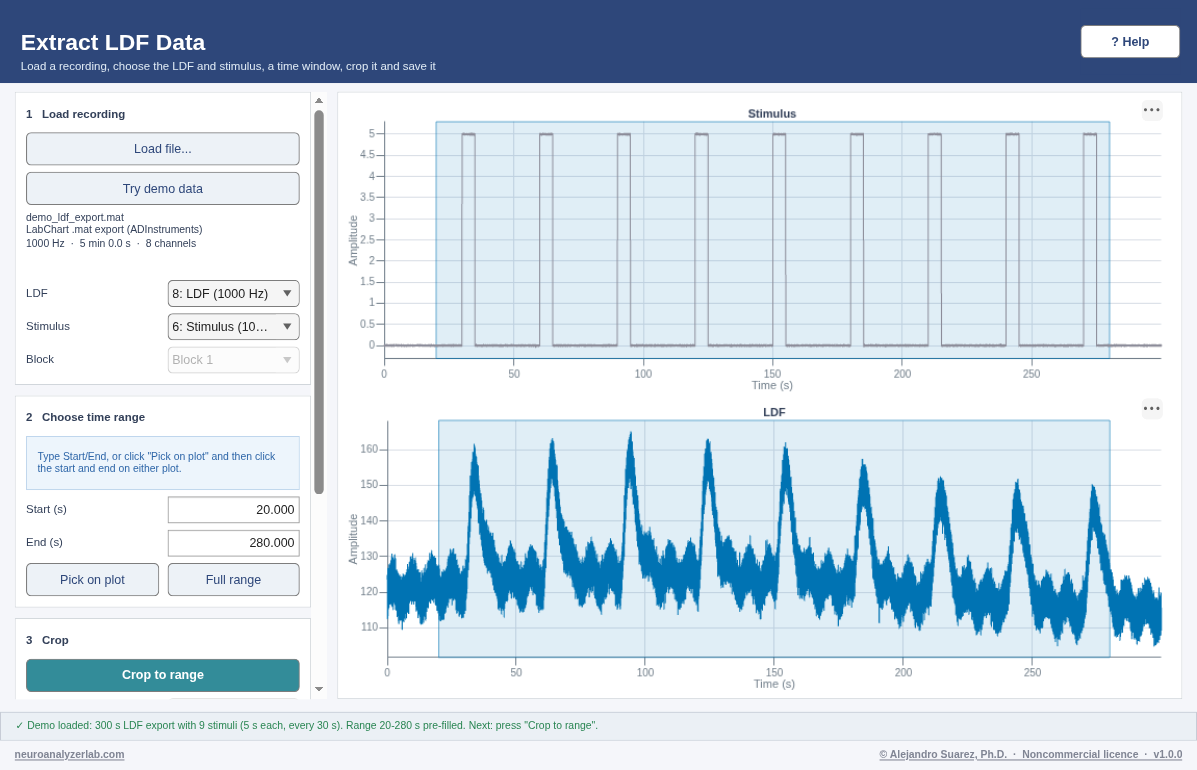Viewport: 1197px width, 770px height.
Task: Click the Stimulus plot title
Action: coord(772,114)
